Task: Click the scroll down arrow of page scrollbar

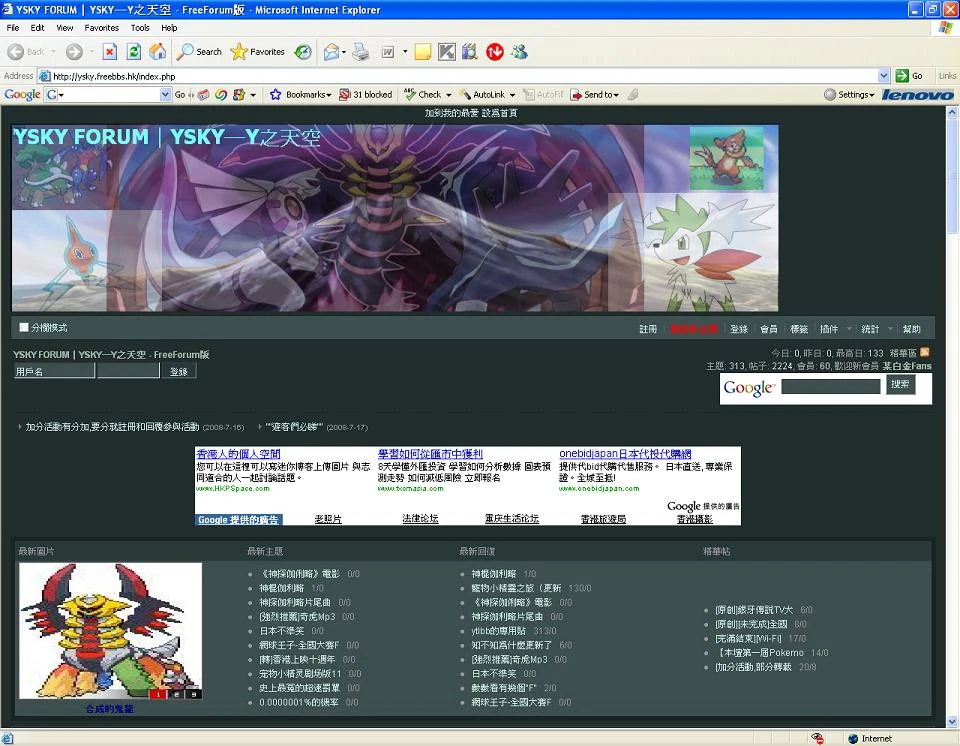Action: coord(952,722)
